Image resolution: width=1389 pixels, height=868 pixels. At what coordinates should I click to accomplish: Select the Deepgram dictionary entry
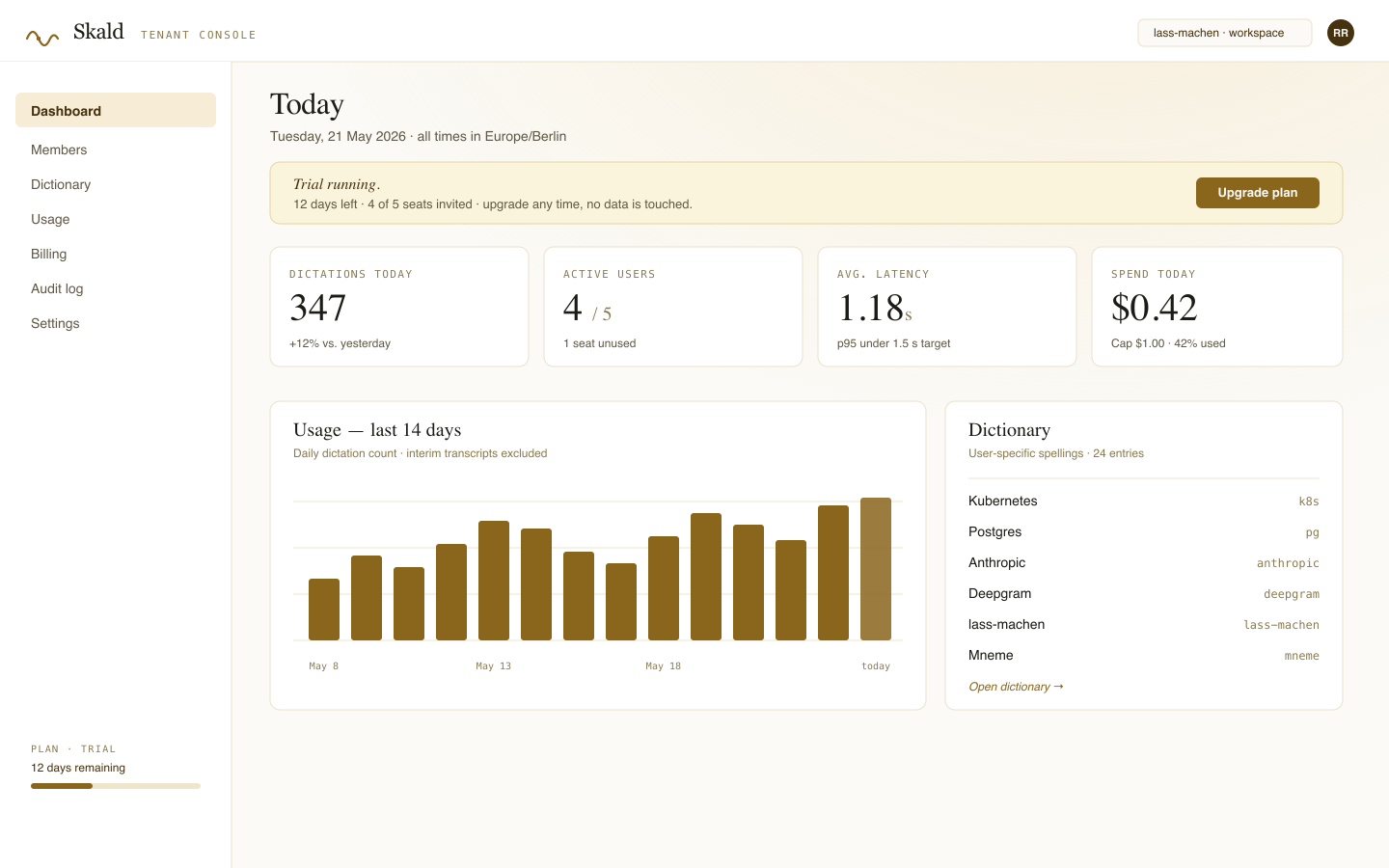tap(1144, 593)
